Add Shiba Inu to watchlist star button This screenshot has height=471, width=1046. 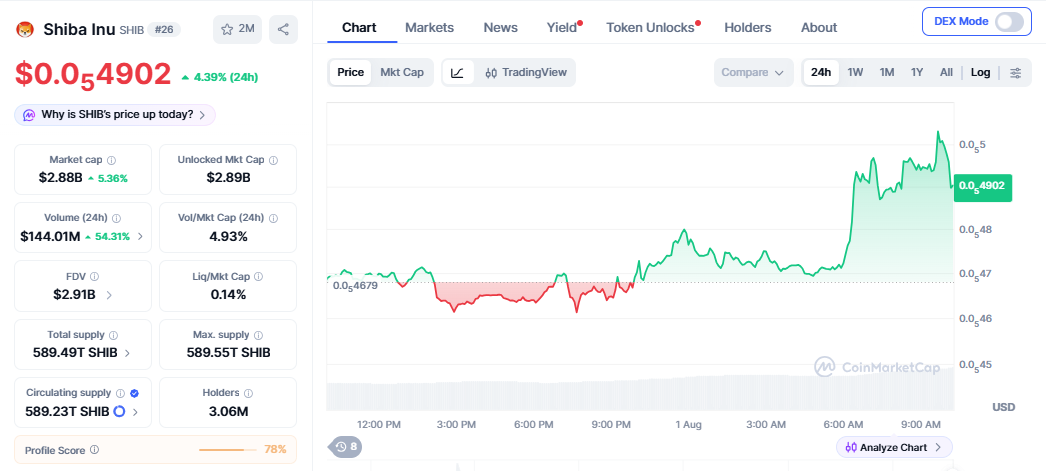pyautogui.click(x=237, y=29)
